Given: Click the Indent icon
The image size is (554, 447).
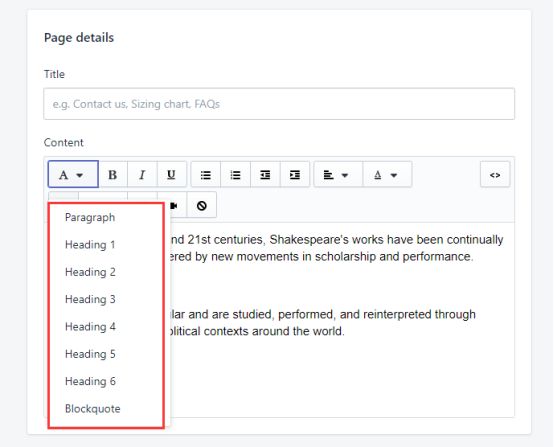Looking at the screenshot, I should (x=295, y=175).
